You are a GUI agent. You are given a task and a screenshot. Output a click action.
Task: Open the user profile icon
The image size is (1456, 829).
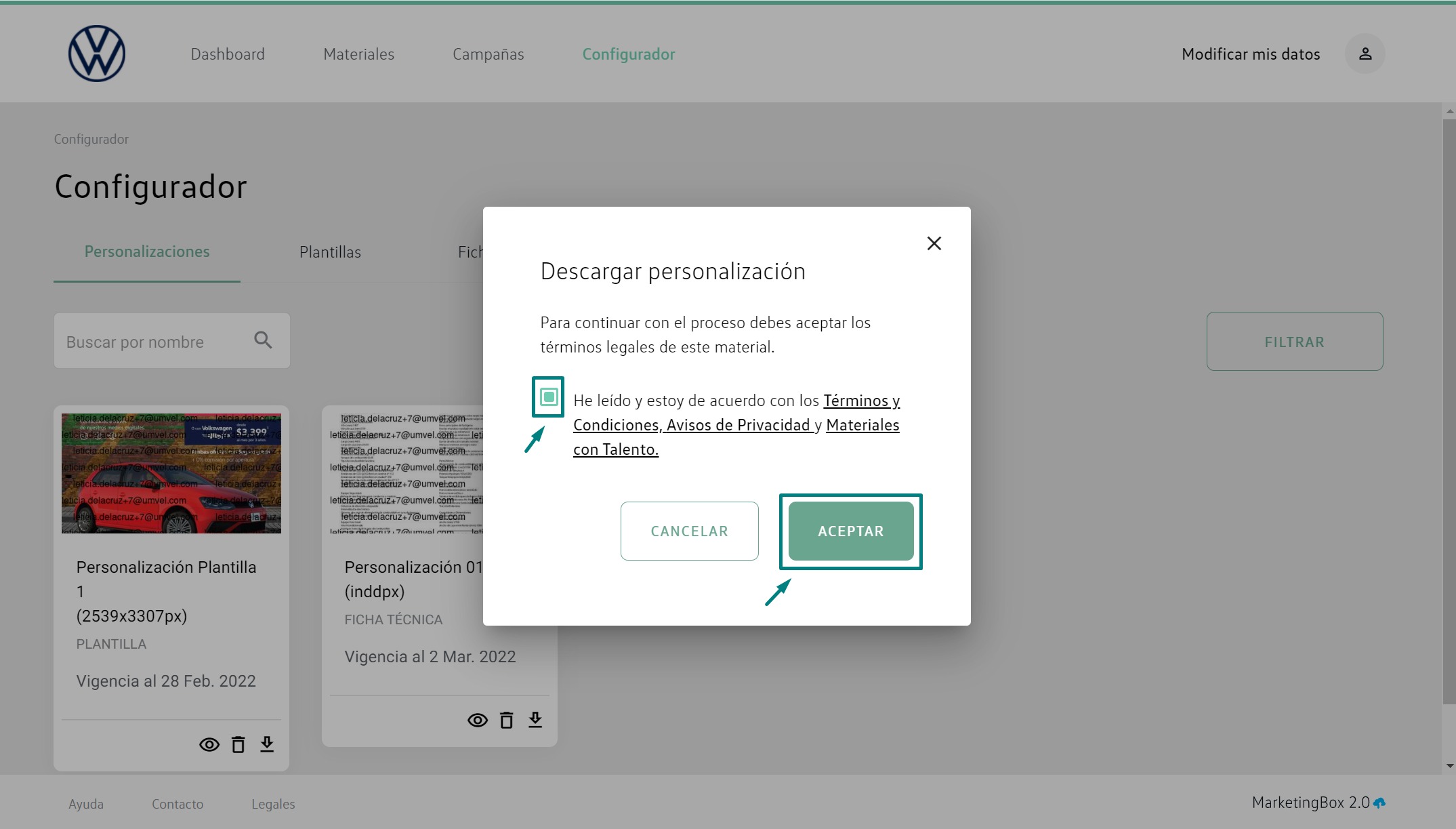coord(1365,54)
